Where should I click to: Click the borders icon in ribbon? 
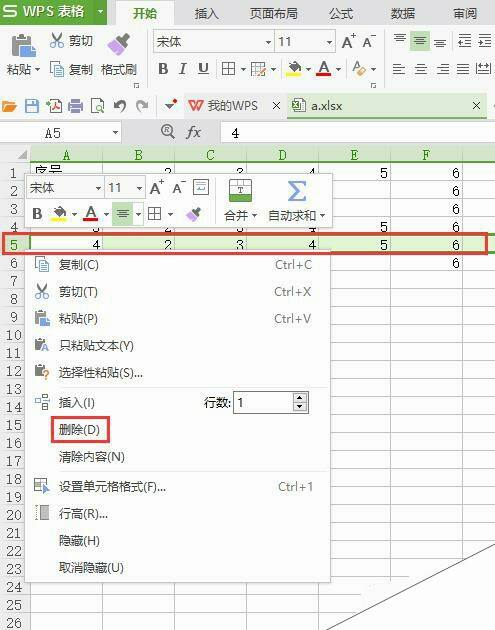(x=229, y=69)
